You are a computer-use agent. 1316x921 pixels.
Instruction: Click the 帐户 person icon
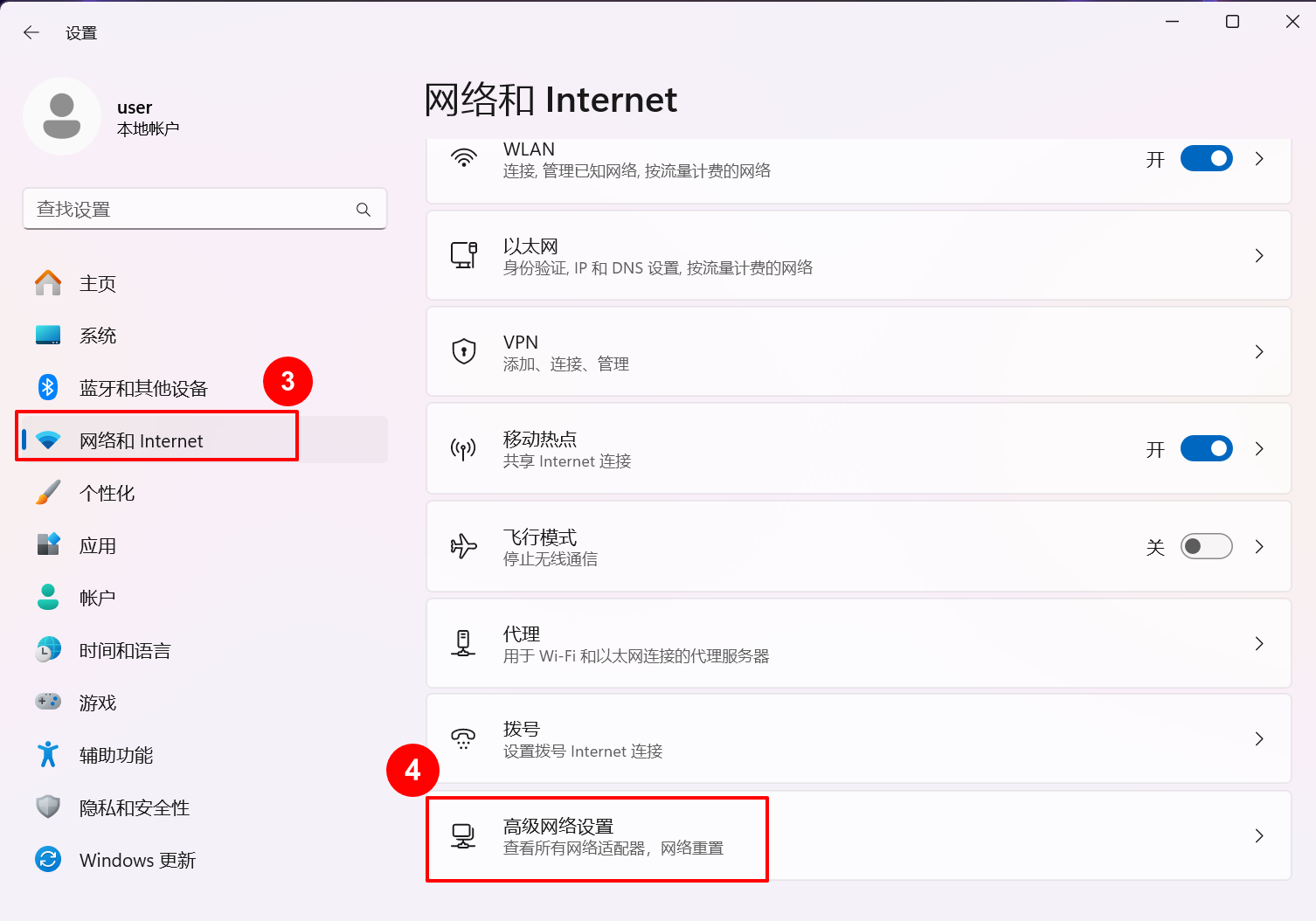(x=48, y=597)
